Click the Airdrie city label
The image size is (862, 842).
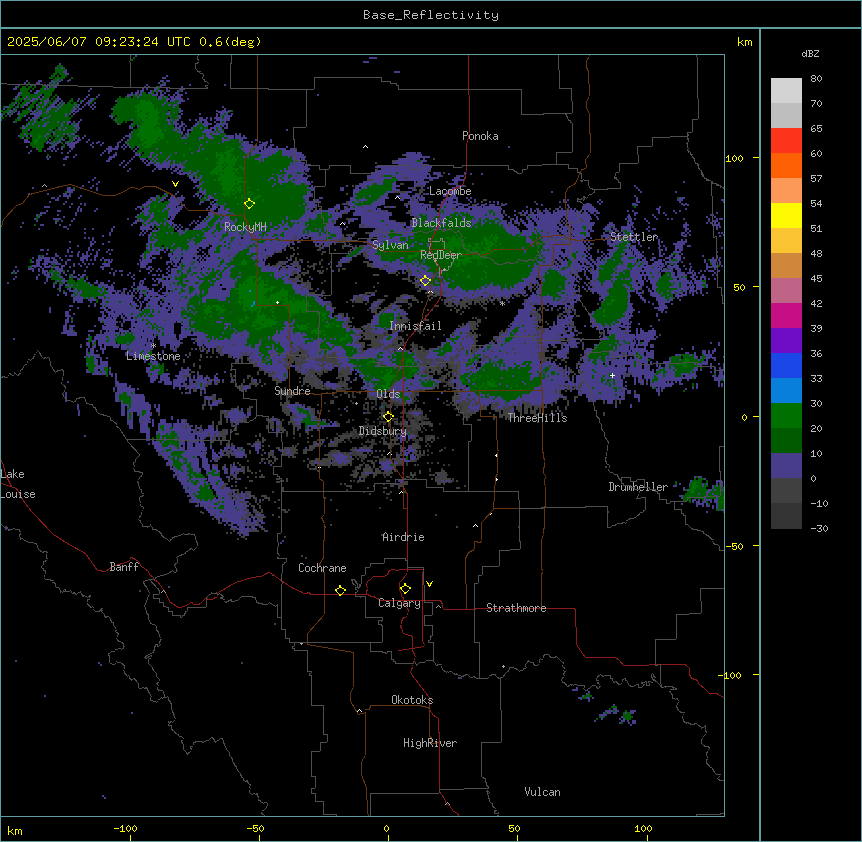click(x=403, y=537)
